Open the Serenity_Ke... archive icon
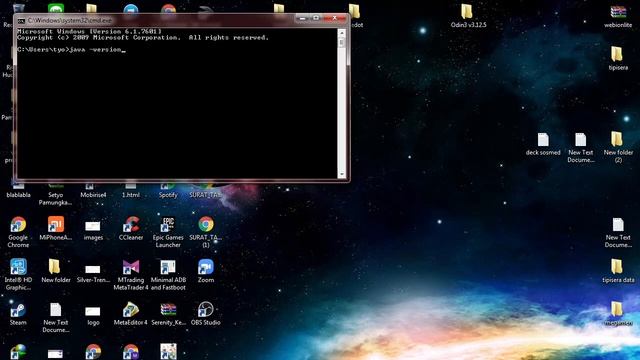Screen dimensions: 640x360 point(168,313)
